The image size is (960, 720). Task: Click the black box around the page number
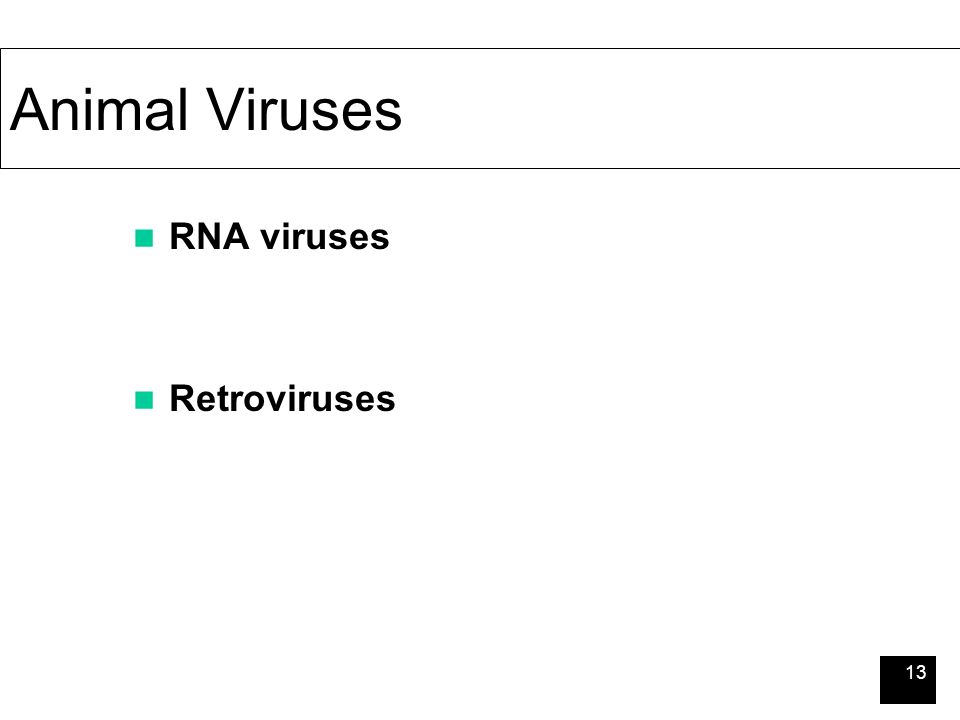908,680
